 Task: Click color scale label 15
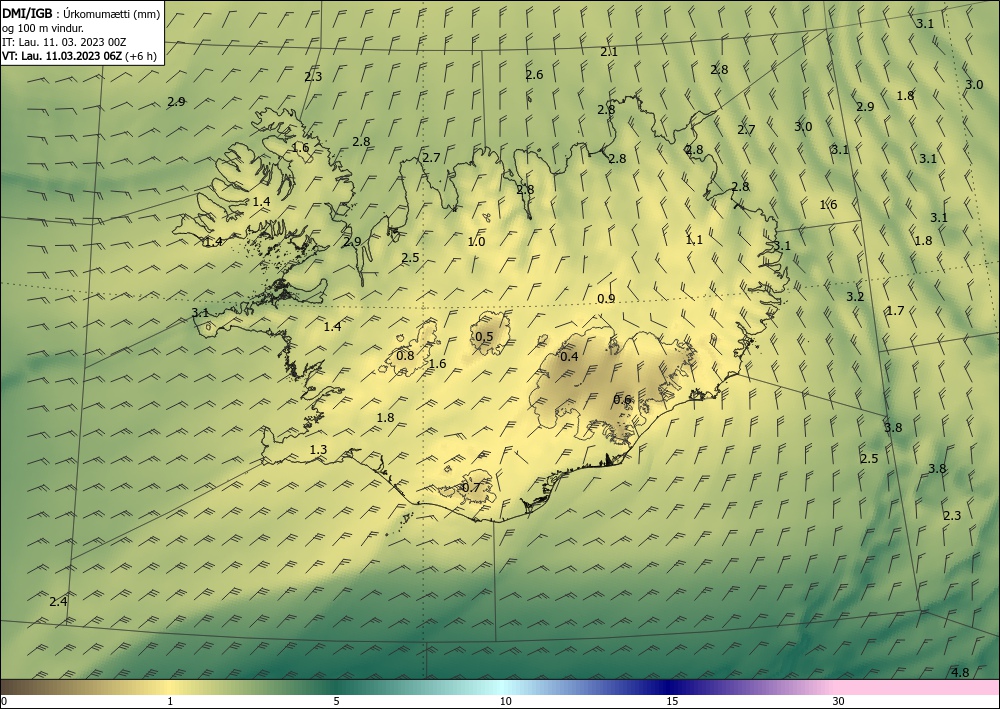point(672,701)
